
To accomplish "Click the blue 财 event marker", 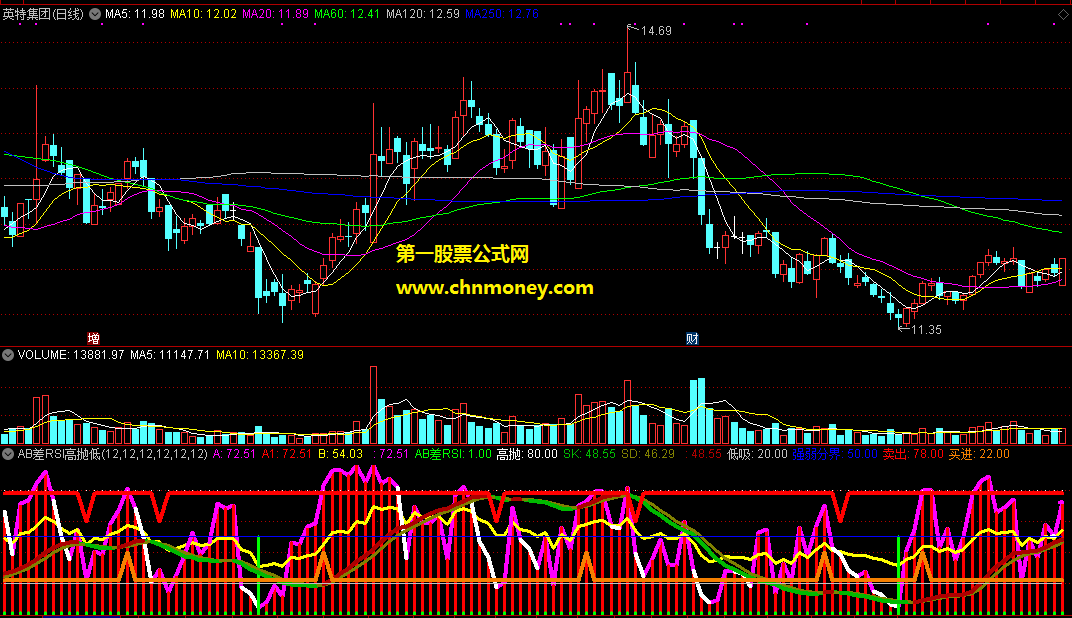I will click(692, 338).
